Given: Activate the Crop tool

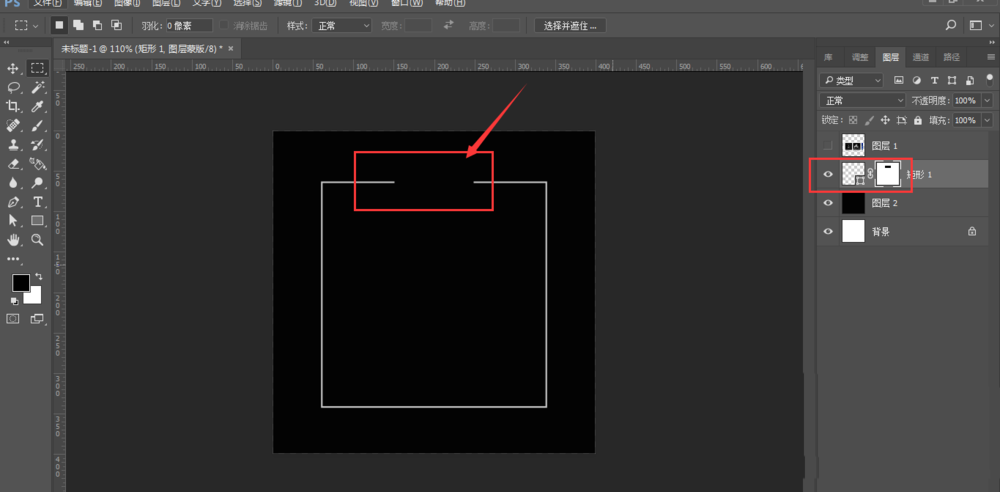Looking at the screenshot, I should point(14,106).
